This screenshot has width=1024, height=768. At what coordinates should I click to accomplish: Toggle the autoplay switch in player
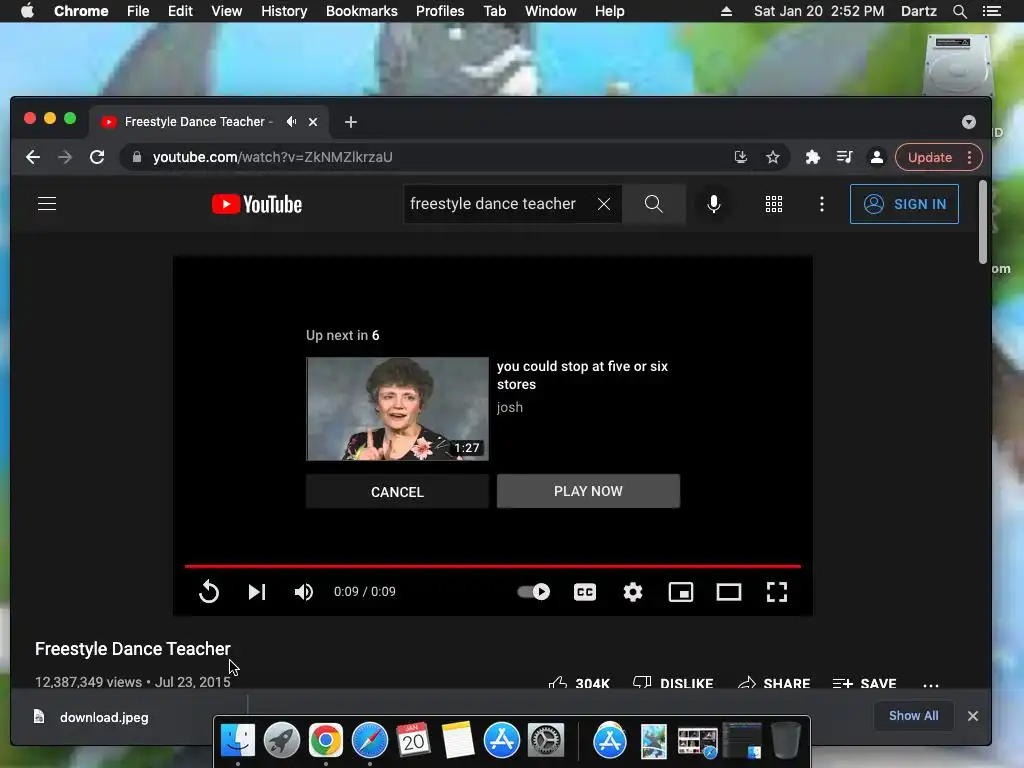point(534,592)
